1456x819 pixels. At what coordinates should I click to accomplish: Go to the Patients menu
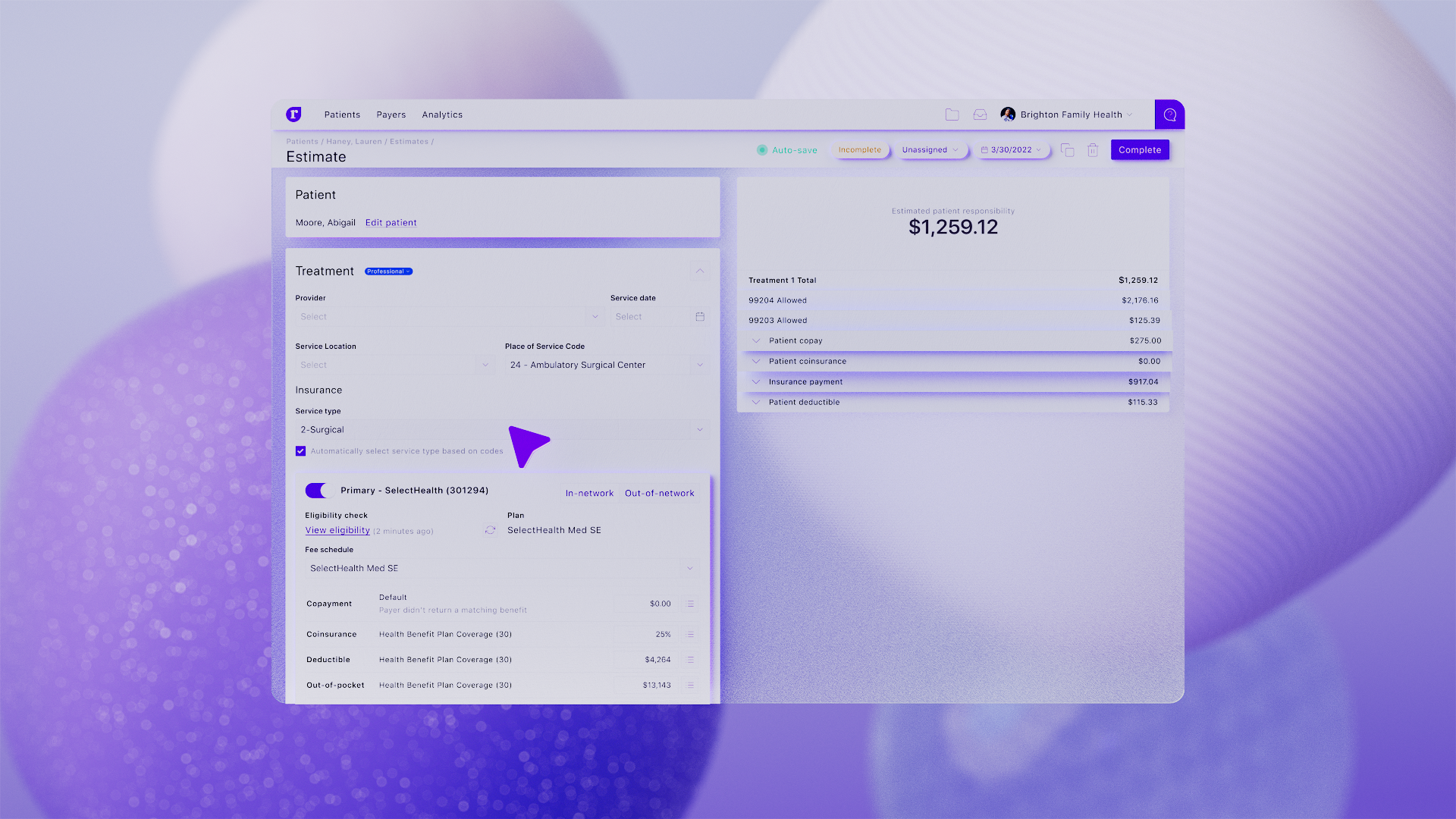point(342,115)
